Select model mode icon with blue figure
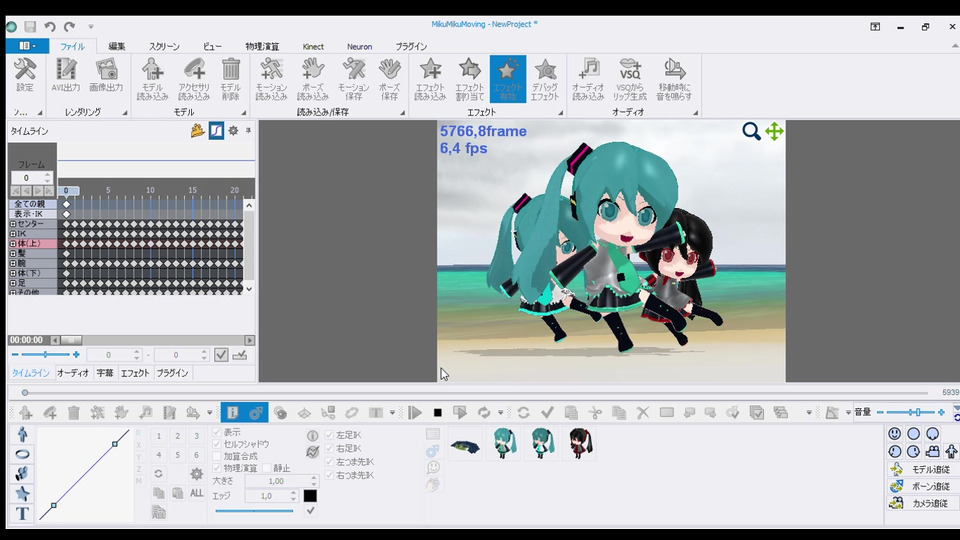This screenshot has height=540, width=960. tap(23, 434)
